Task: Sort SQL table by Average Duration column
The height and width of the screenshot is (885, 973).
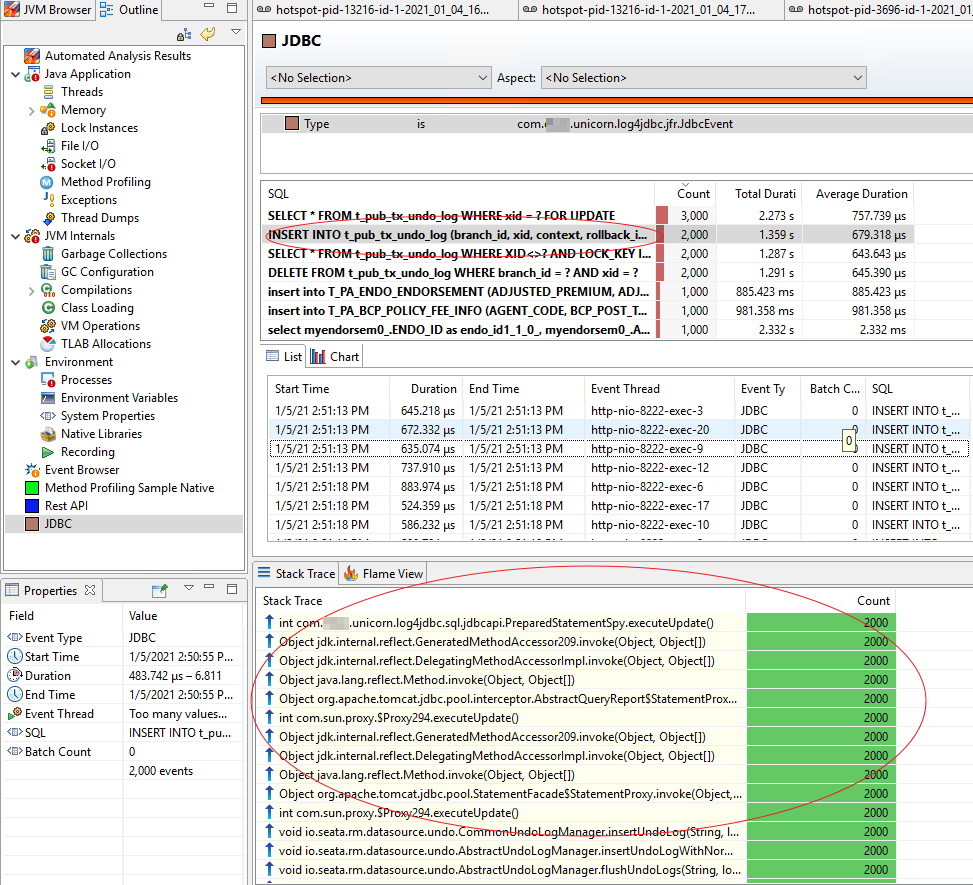Action: tap(860, 194)
